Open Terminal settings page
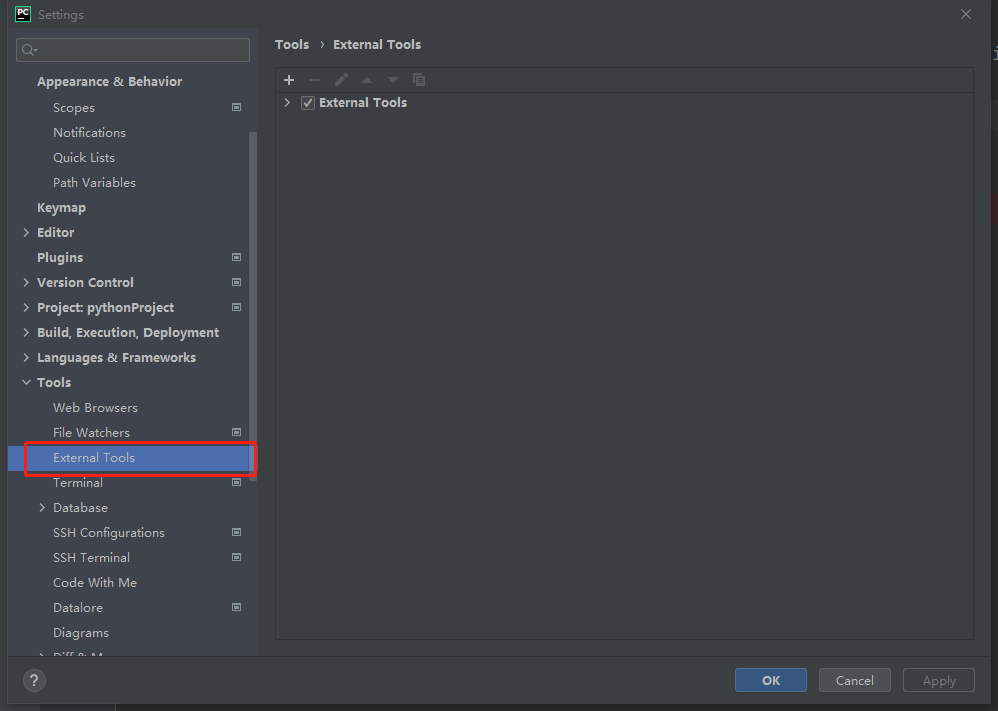This screenshot has width=998, height=711. click(x=78, y=482)
